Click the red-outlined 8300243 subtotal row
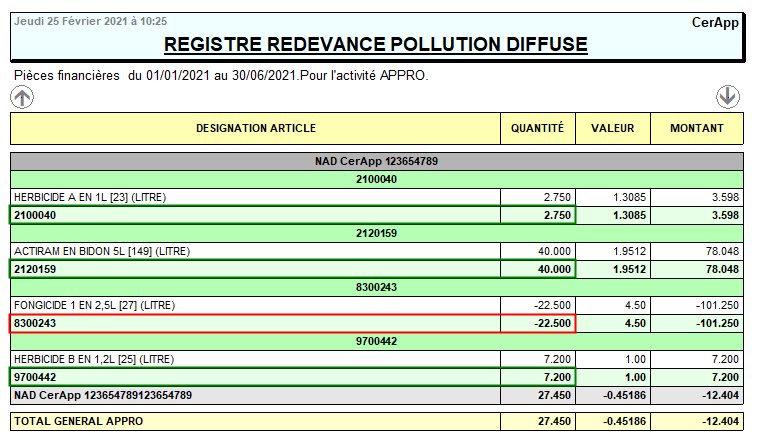Screen dimensions: 764x443 tap(292, 323)
